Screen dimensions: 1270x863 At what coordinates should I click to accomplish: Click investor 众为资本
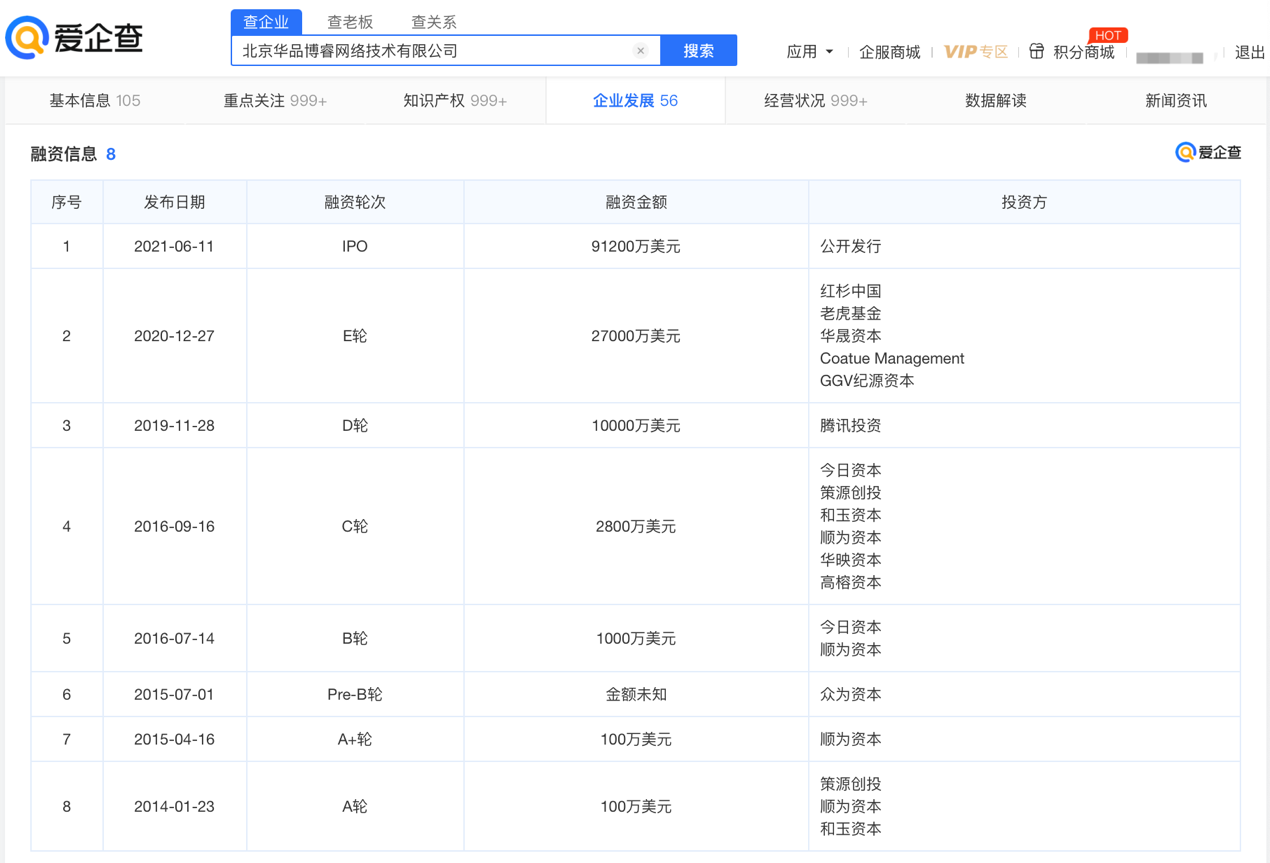coord(851,694)
